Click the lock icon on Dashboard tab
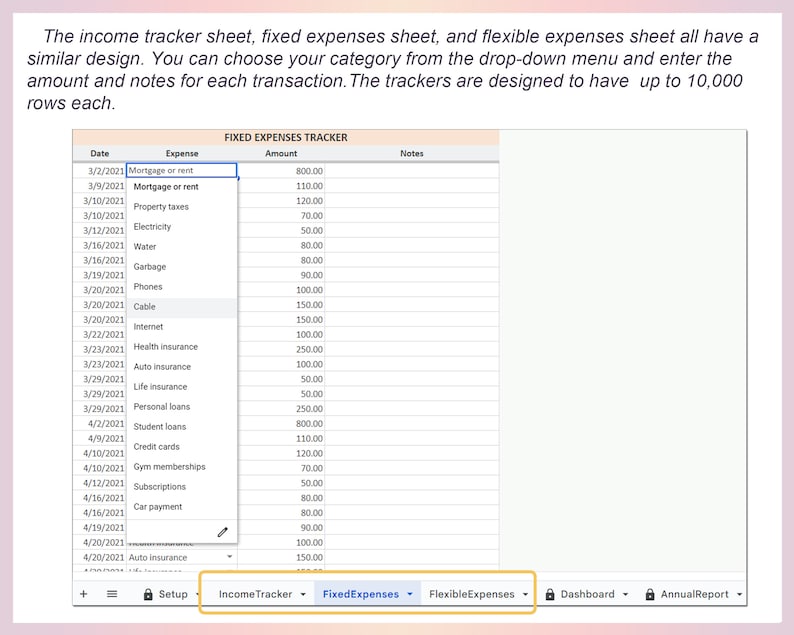Image resolution: width=794 pixels, height=635 pixels. click(550, 594)
